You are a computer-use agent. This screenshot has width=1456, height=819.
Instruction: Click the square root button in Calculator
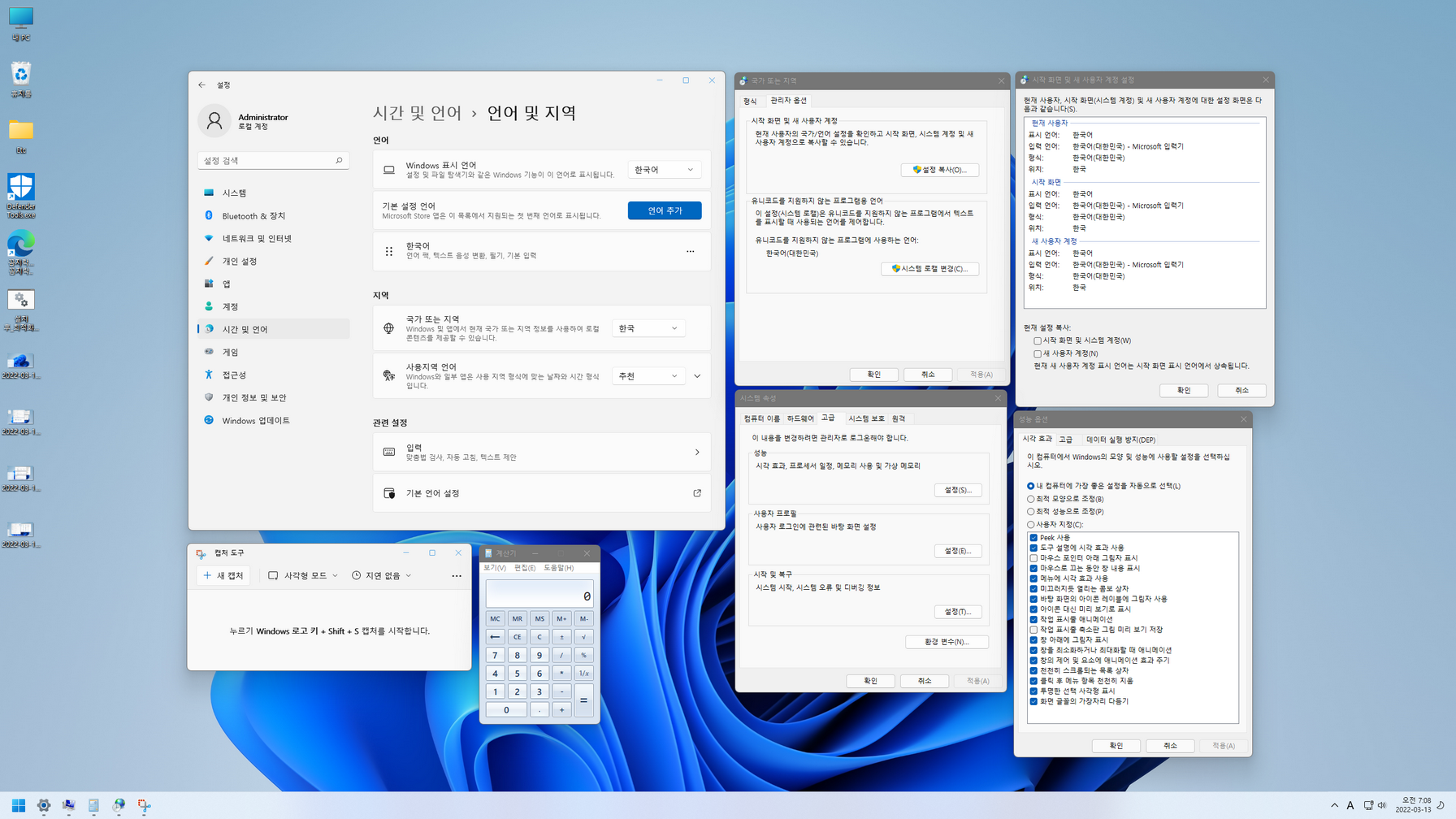click(x=583, y=637)
